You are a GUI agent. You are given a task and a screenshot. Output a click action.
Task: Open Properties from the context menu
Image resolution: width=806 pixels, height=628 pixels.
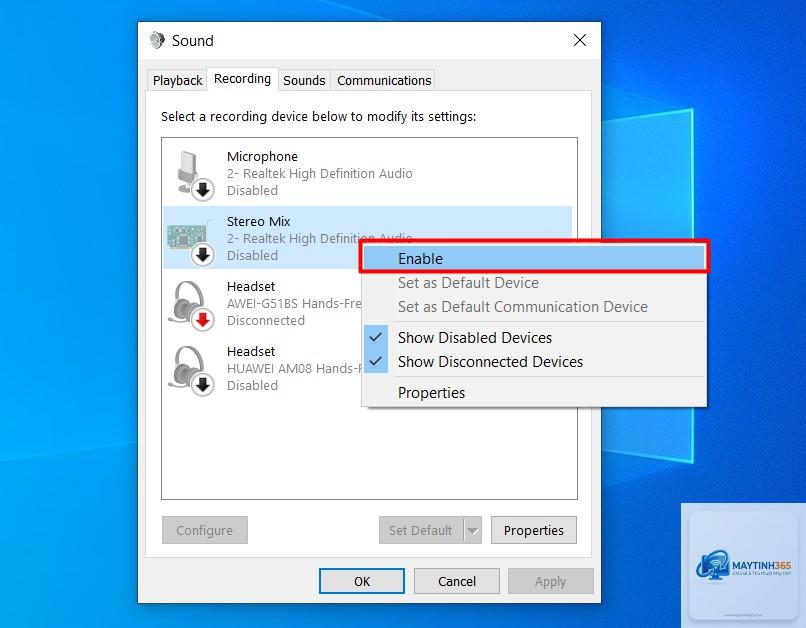(x=534, y=393)
